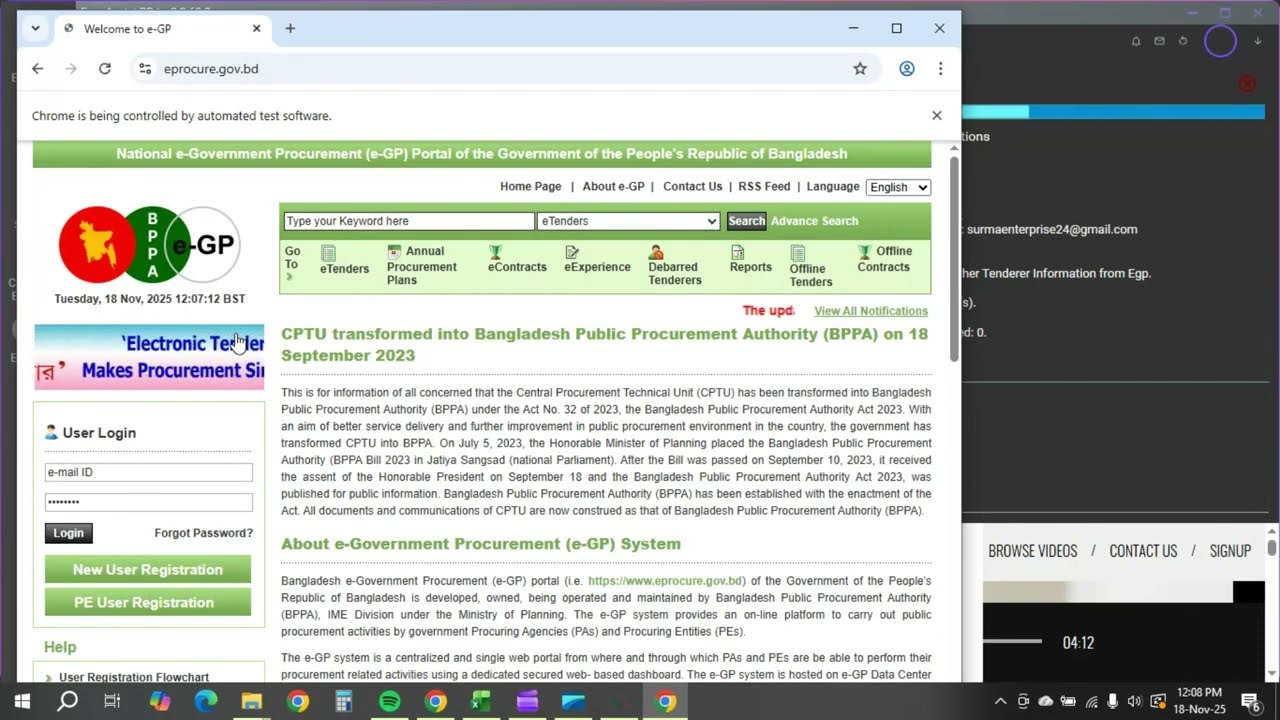
Task: View site information icon in address bar
Action: [x=145, y=68]
